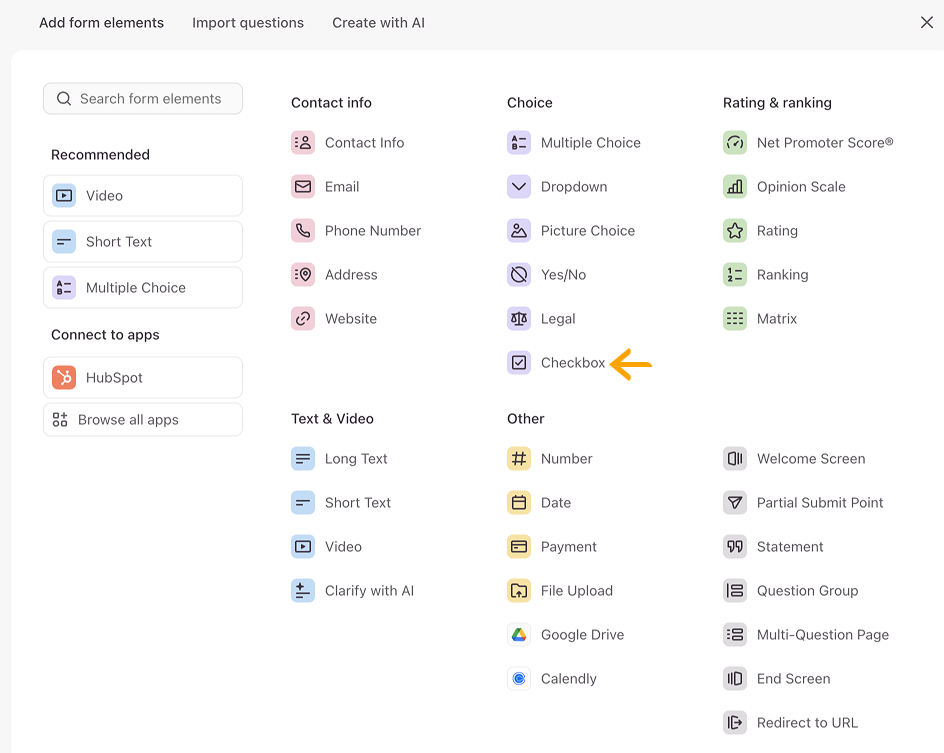Add recommended Short Text element
Viewport: 944px width, 753px height.
point(143,241)
